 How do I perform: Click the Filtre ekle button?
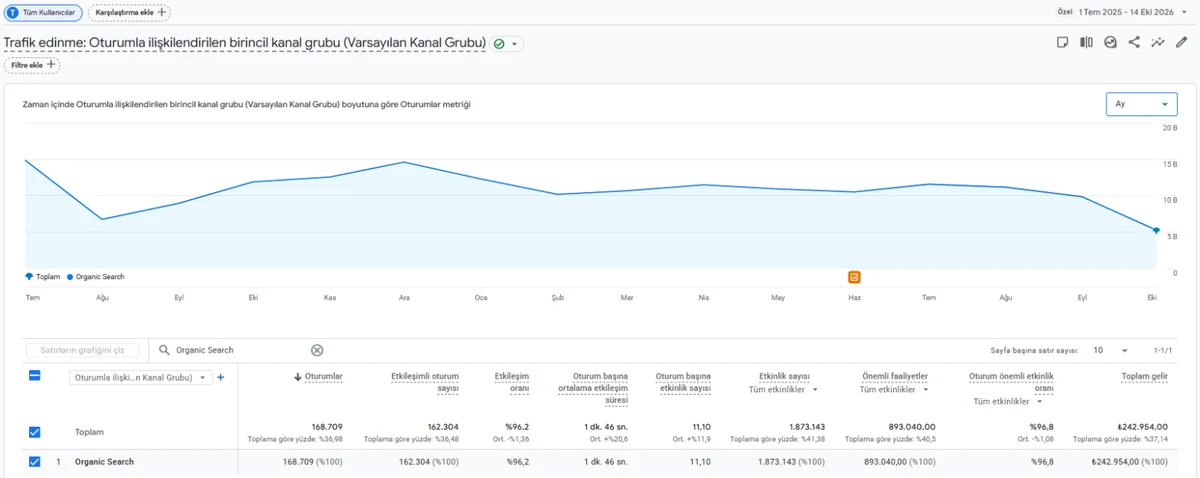[32, 65]
